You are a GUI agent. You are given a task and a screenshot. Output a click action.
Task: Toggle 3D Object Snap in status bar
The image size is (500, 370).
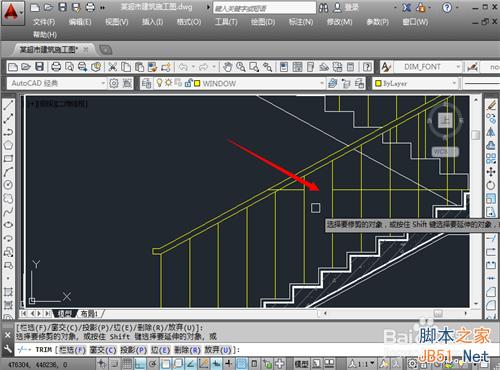[x=178, y=364]
